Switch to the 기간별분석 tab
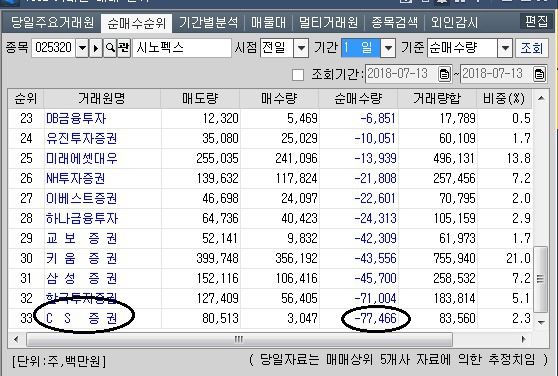This screenshot has width=558, height=376. 209,23
